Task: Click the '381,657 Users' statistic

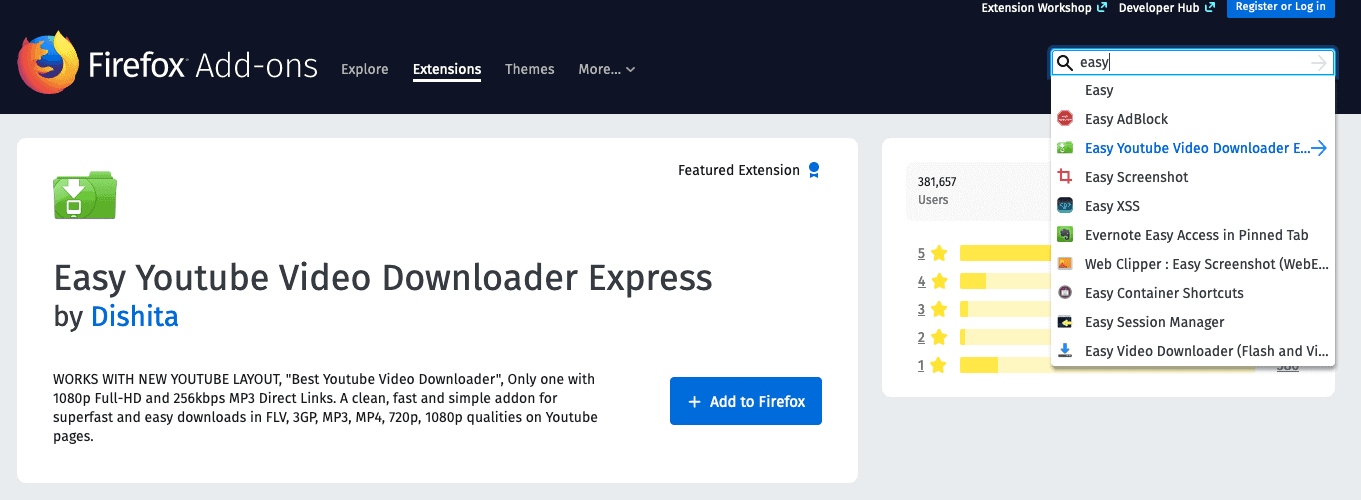Action: (937, 190)
